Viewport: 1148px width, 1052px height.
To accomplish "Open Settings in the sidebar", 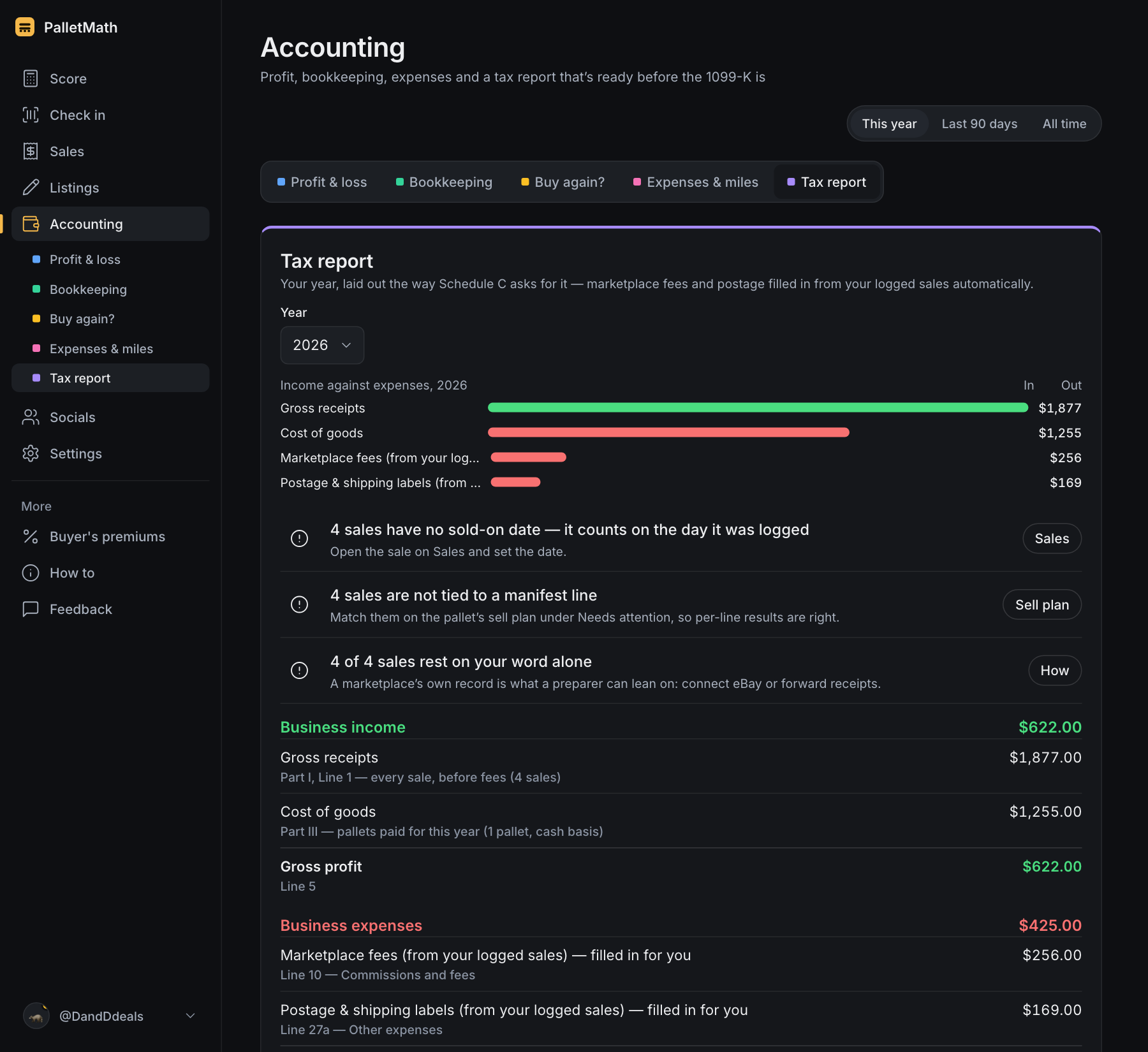I will 110,453.
